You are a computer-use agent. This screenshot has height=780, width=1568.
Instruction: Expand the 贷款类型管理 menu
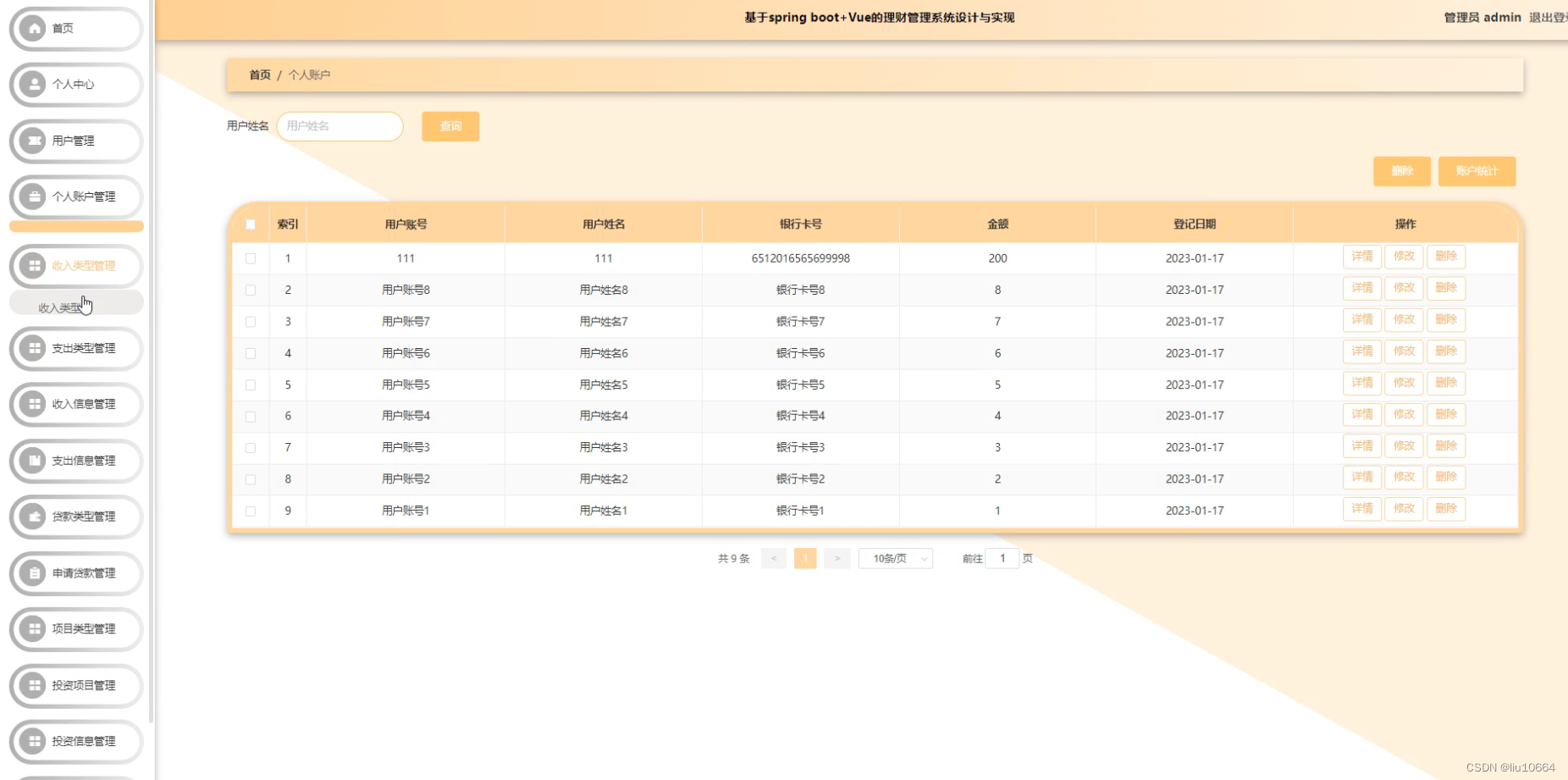[x=76, y=517]
